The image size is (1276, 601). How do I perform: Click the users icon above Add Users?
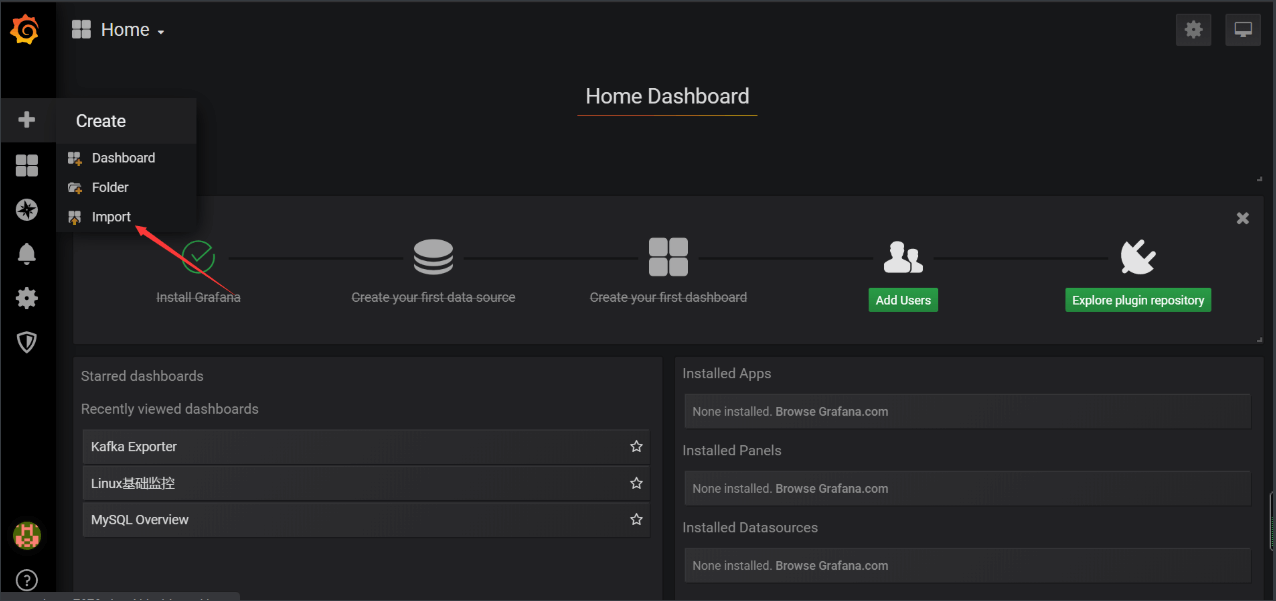903,257
